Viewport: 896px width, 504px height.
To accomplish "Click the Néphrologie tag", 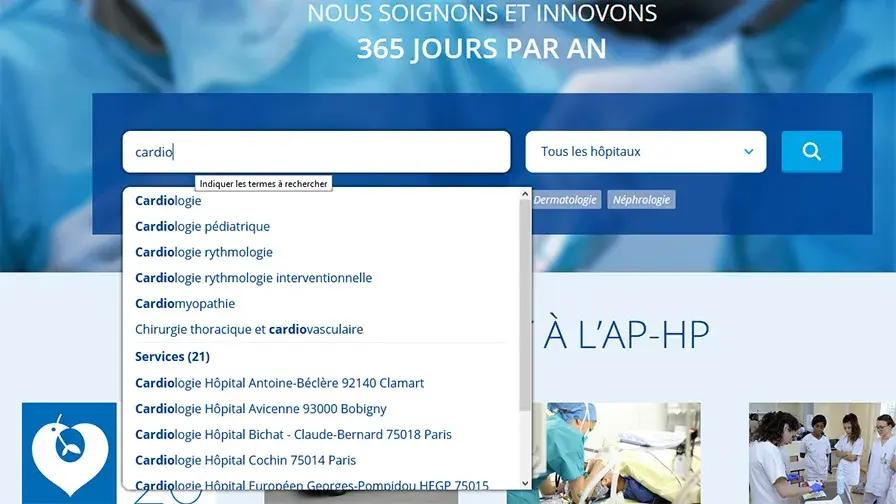I will point(641,199).
